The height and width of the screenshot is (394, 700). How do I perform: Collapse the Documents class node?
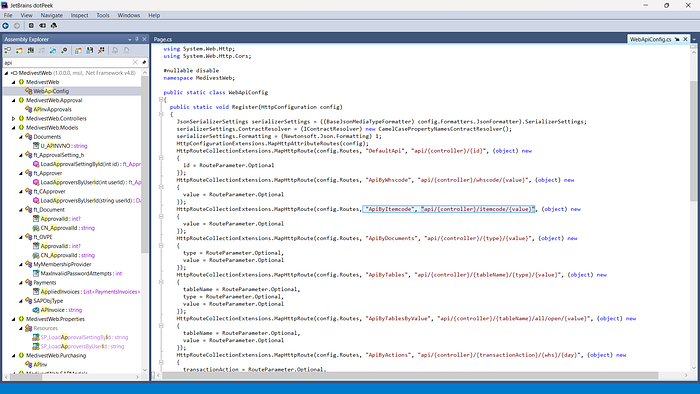tap(21, 137)
